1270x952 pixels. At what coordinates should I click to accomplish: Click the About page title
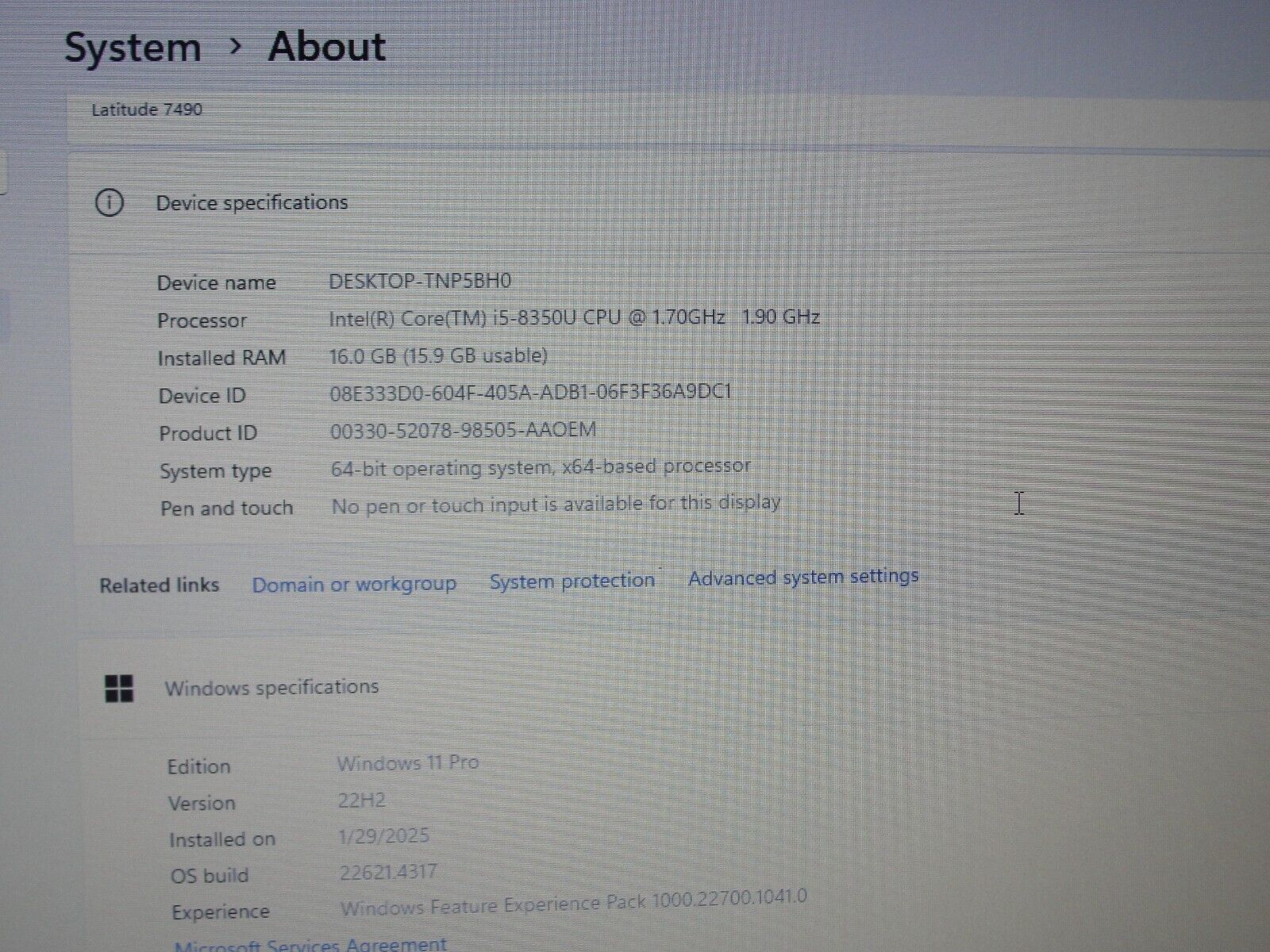coord(326,47)
